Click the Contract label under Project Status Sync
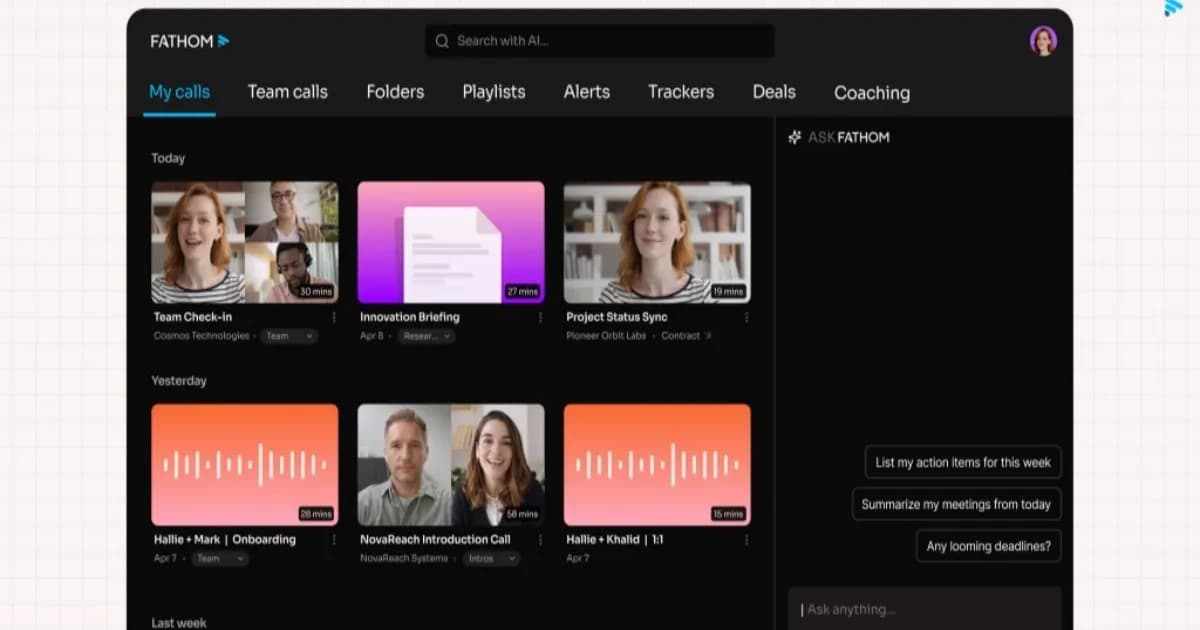1200x630 pixels. pos(680,336)
